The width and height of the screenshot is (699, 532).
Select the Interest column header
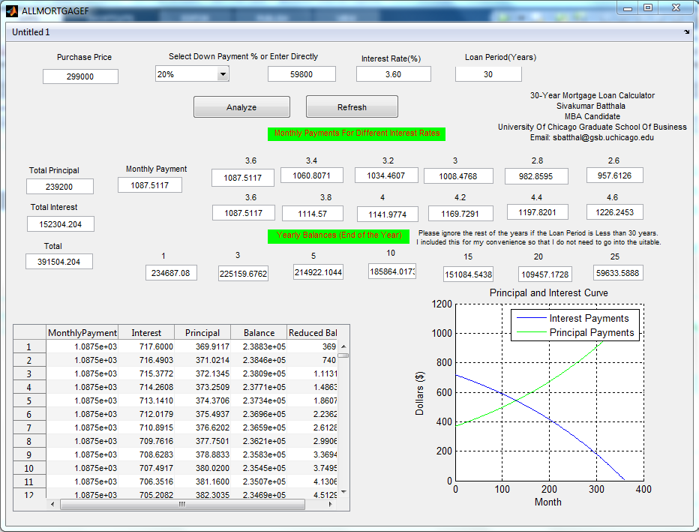tap(146, 332)
